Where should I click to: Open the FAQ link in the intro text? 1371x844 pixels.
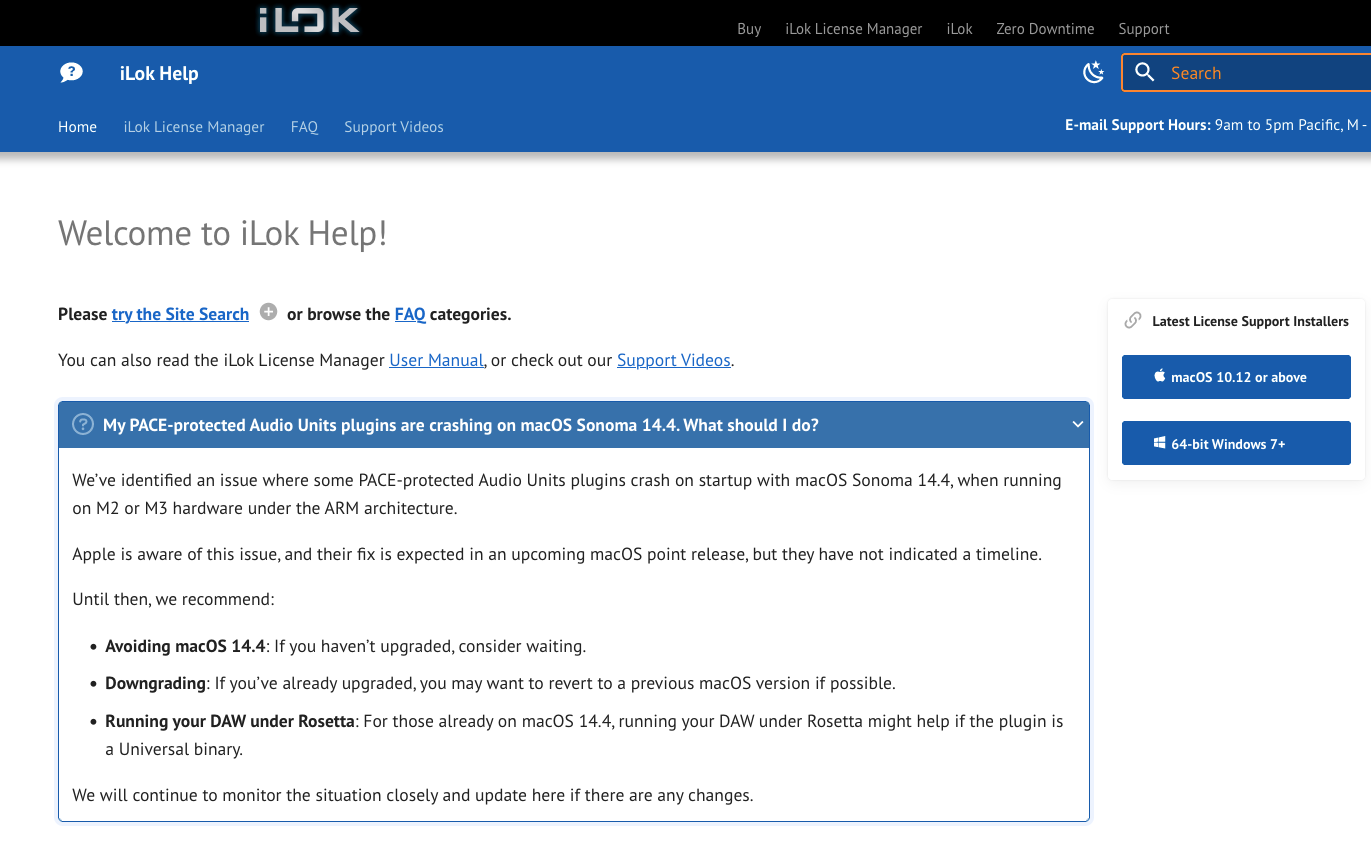tap(410, 314)
